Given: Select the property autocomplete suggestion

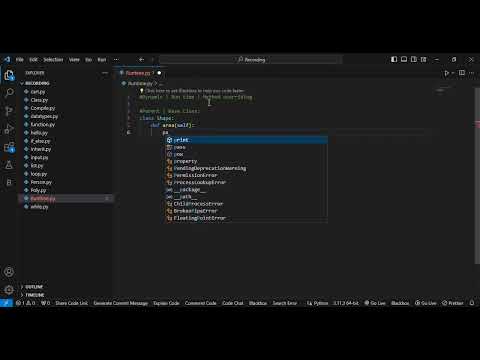Looking at the screenshot, I should (247, 161).
